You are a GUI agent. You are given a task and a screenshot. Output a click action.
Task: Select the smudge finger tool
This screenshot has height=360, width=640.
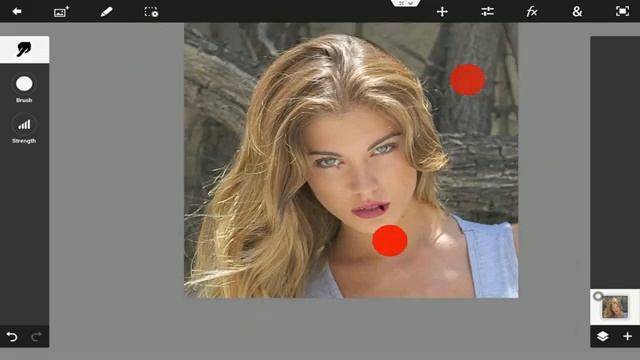click(24, 49)
